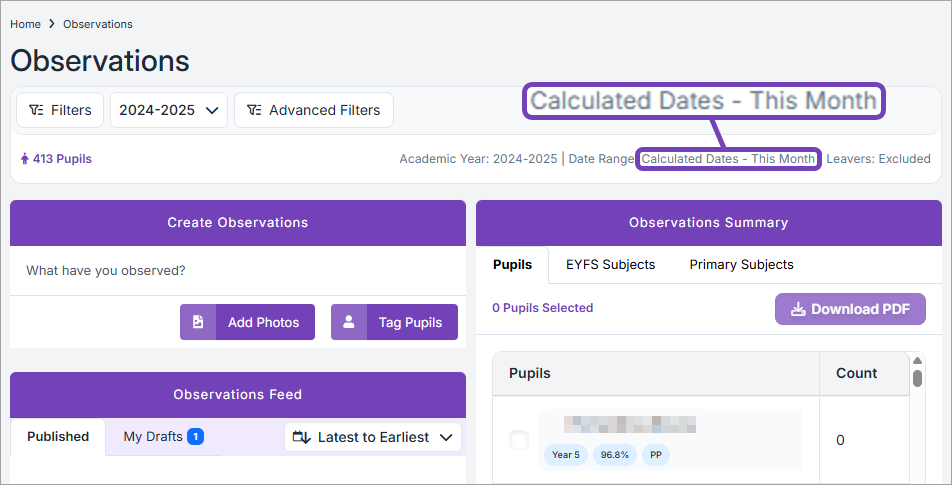Viewport: 952px width, 485px height.
Task: Click the PP tag on the pupil row
Action: pos(656,455)
